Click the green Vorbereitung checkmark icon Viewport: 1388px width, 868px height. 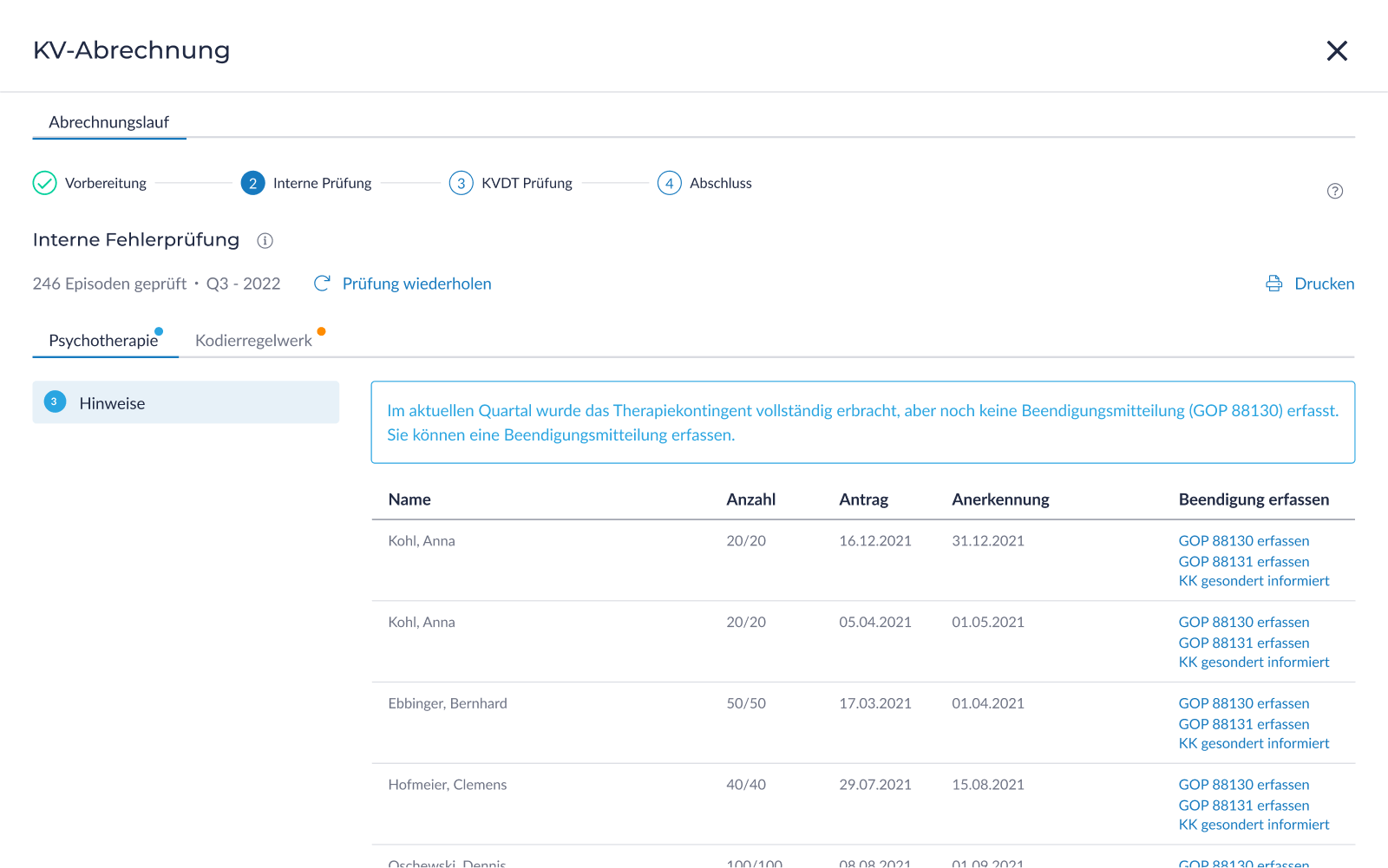[45, 183]
